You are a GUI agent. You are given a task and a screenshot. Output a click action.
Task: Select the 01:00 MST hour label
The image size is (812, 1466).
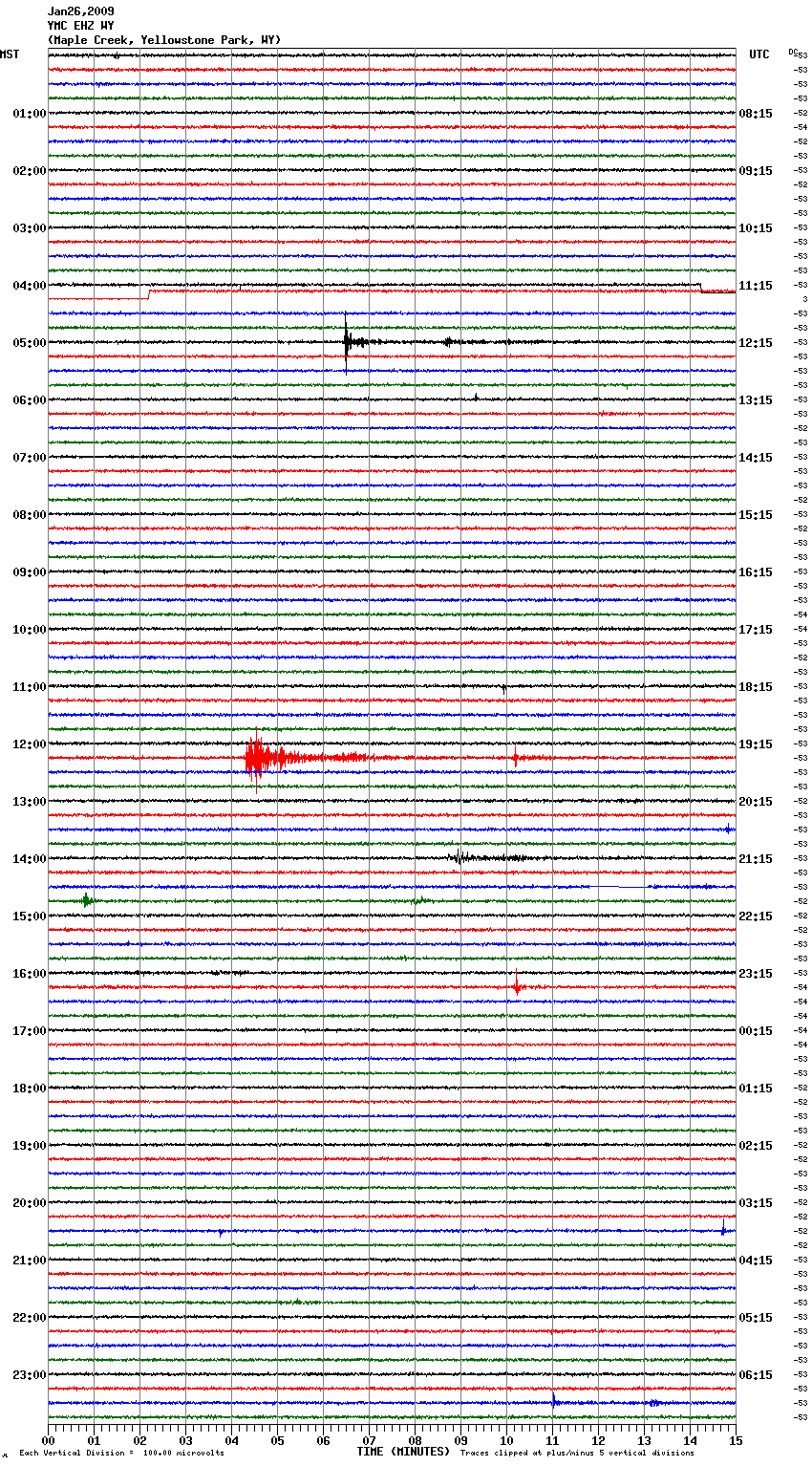(29, 114)
